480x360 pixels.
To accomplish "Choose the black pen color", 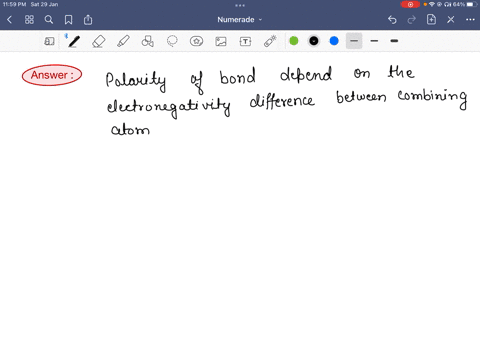I will (x=314, y=41).
